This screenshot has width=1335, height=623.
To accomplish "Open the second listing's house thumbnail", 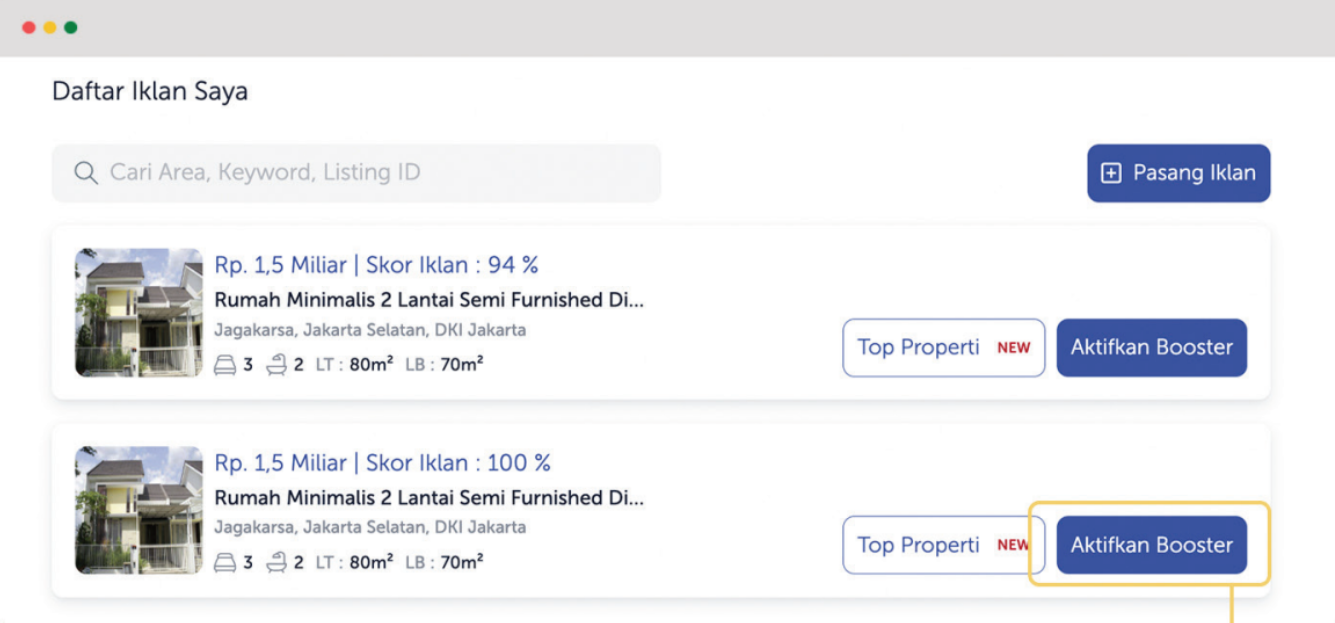I will 139,510.
